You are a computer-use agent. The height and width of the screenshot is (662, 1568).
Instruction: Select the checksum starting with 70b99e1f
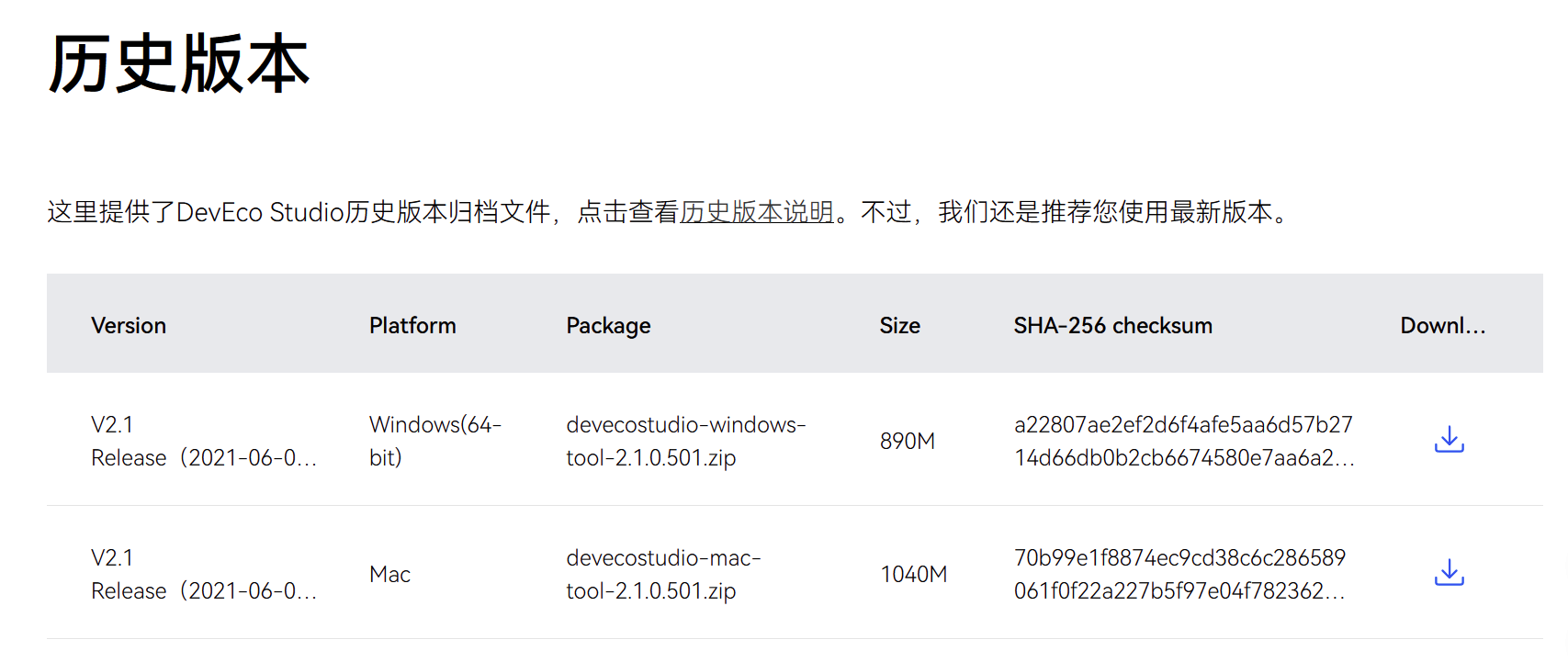(1179, 574)
